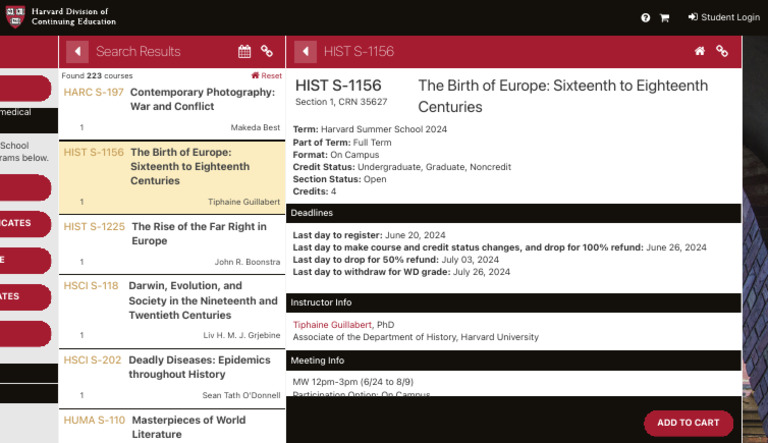Copy link icon in Search Results header

pyautogui.click(x=267, y=52)
